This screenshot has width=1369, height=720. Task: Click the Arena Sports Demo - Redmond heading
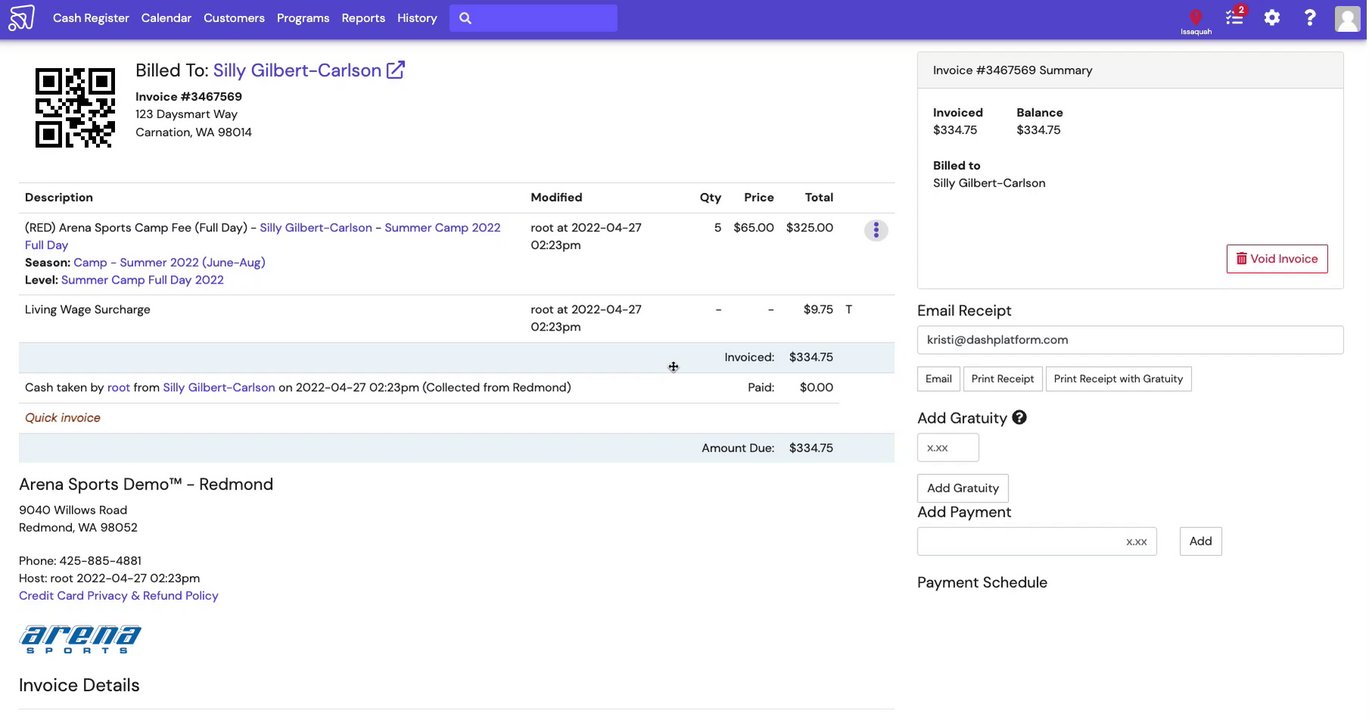146,485
